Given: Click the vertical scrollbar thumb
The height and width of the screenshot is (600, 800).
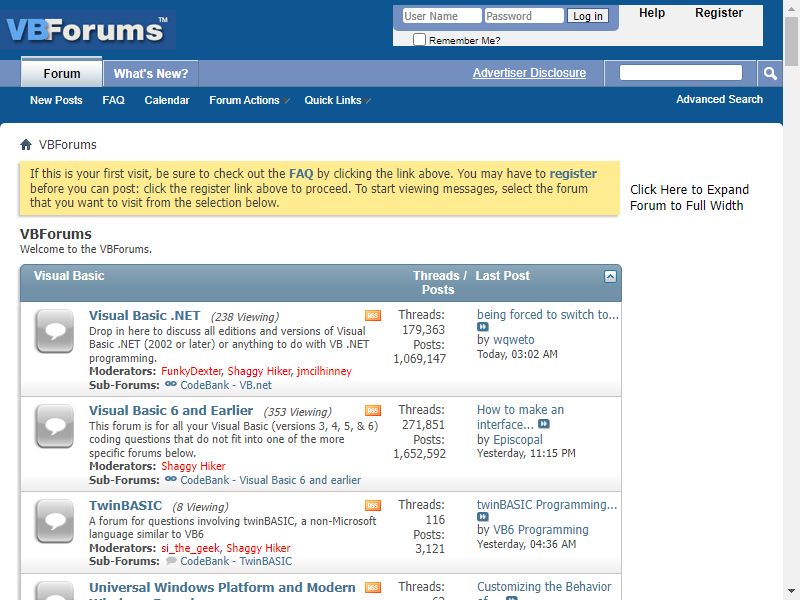Looking at the screenshot, I should click(792, 41).
